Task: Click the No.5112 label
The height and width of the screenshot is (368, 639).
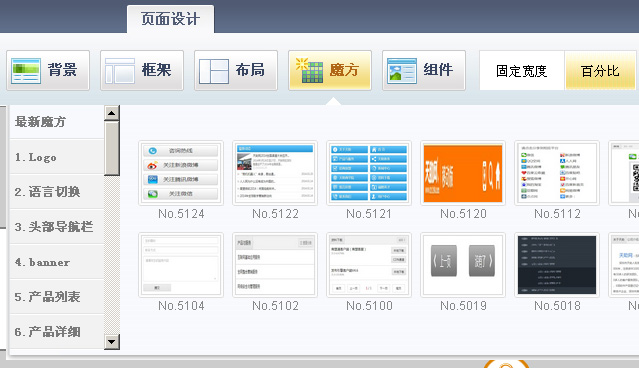Action: [557, 214]
